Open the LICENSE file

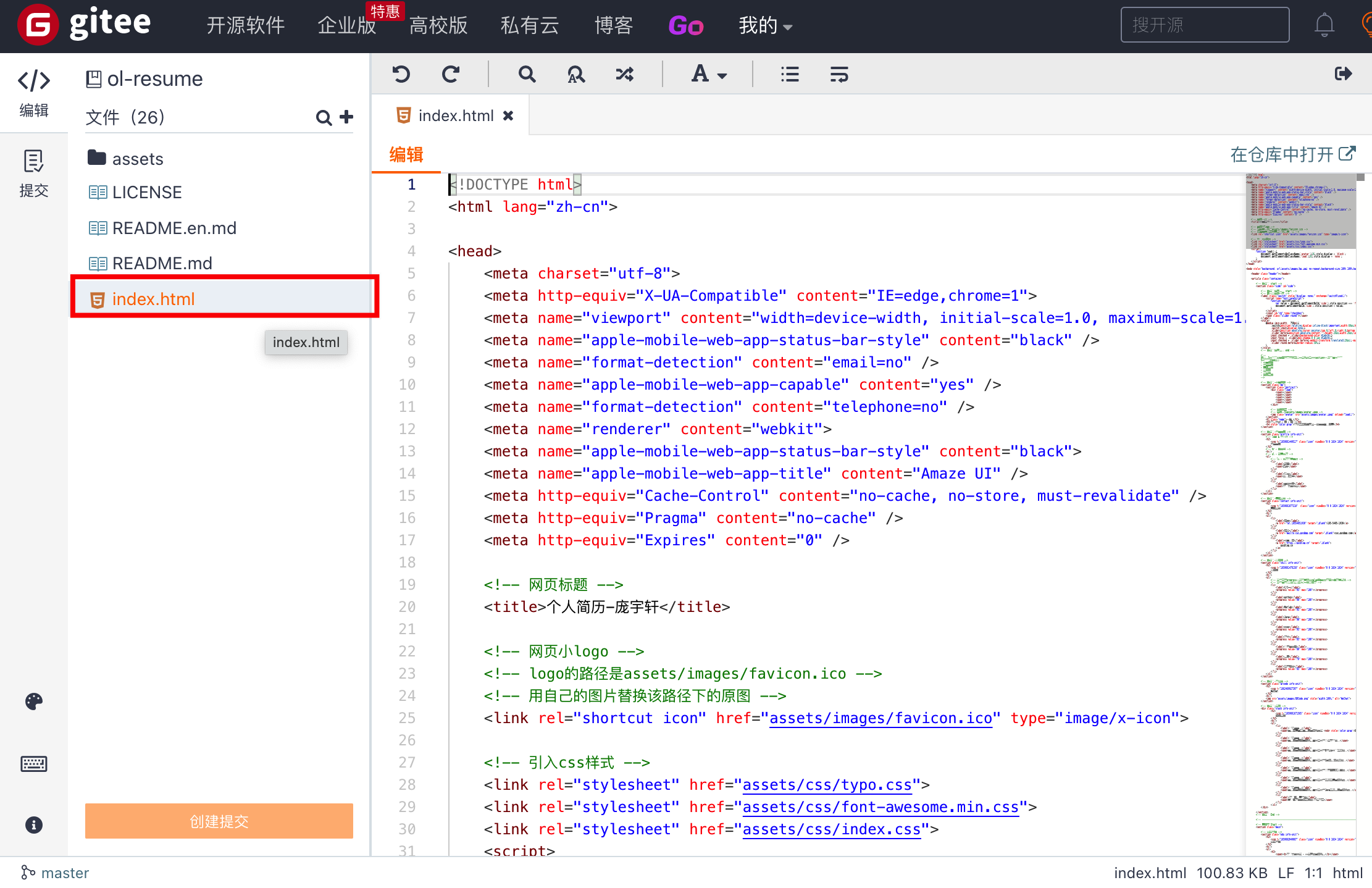click(x=135, y=193)
